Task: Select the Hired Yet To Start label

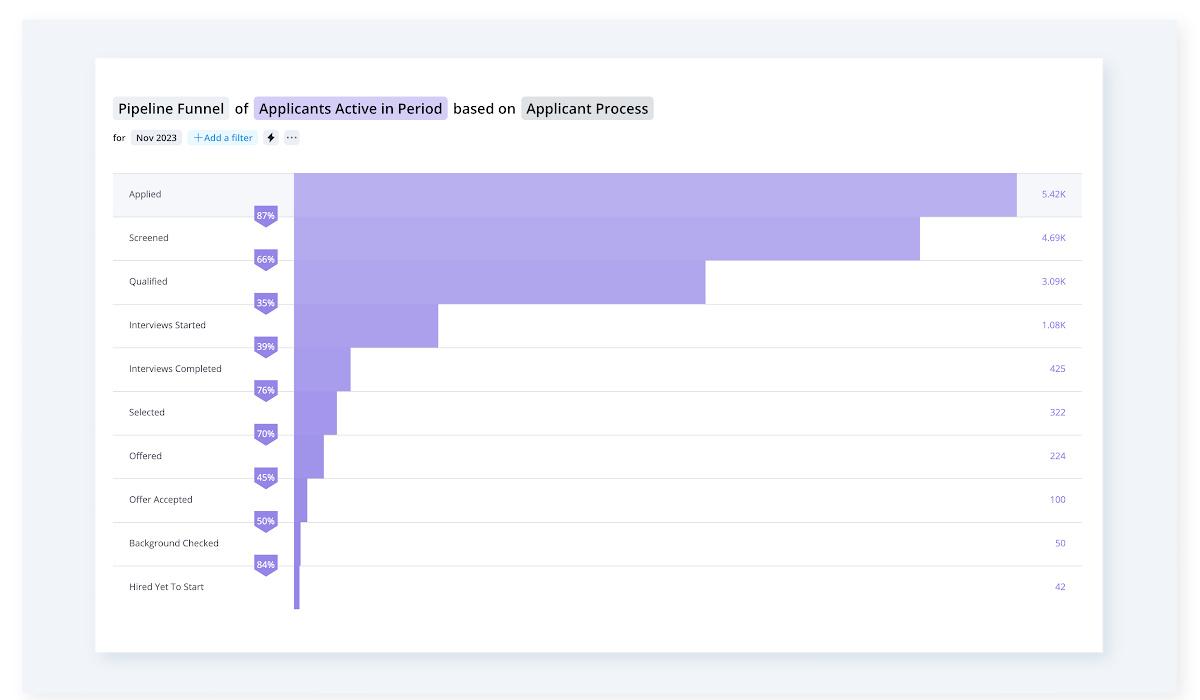Action: pyautogui.click(x=166, y=587)
